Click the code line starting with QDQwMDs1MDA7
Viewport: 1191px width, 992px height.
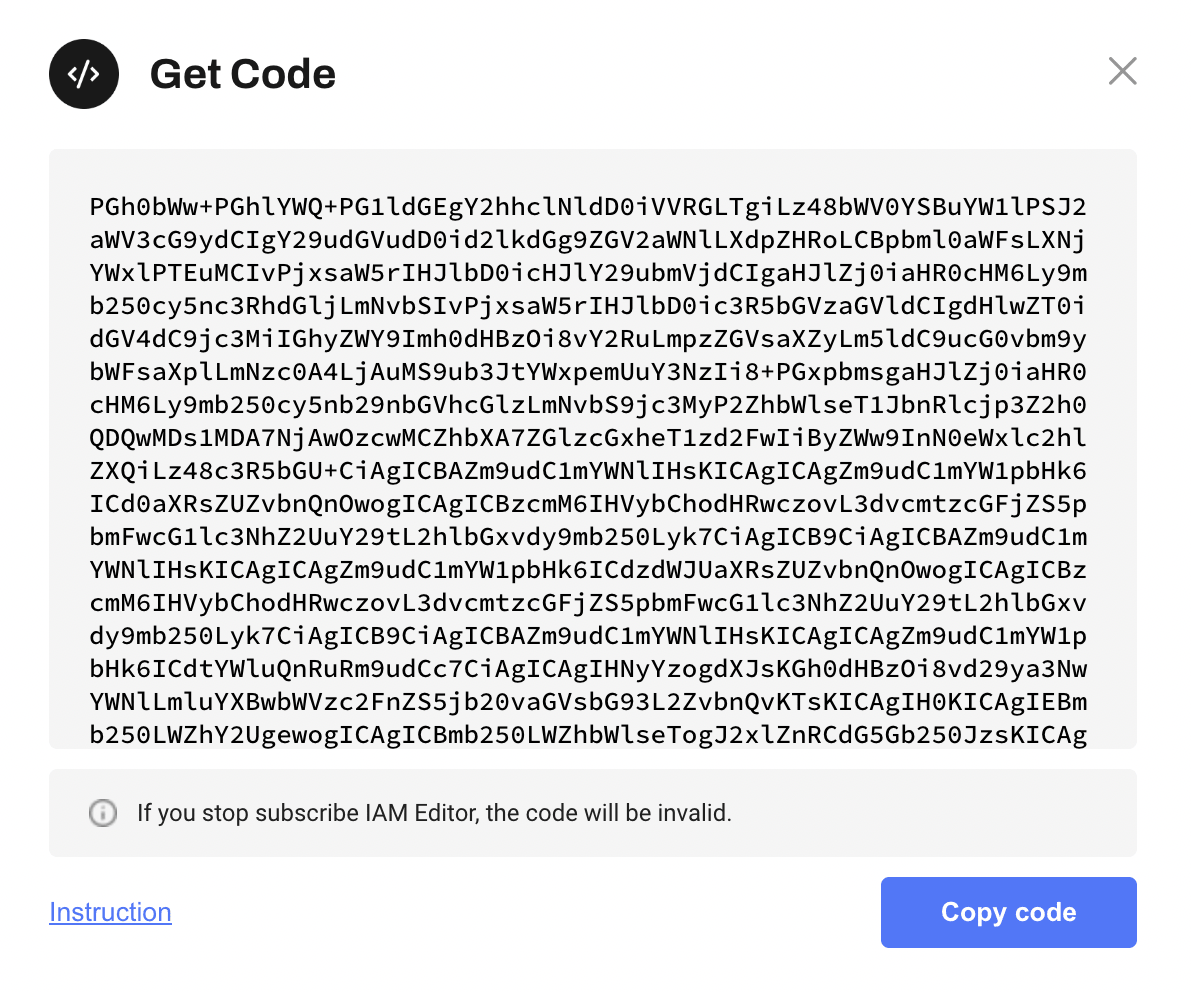tap(588, 438)
